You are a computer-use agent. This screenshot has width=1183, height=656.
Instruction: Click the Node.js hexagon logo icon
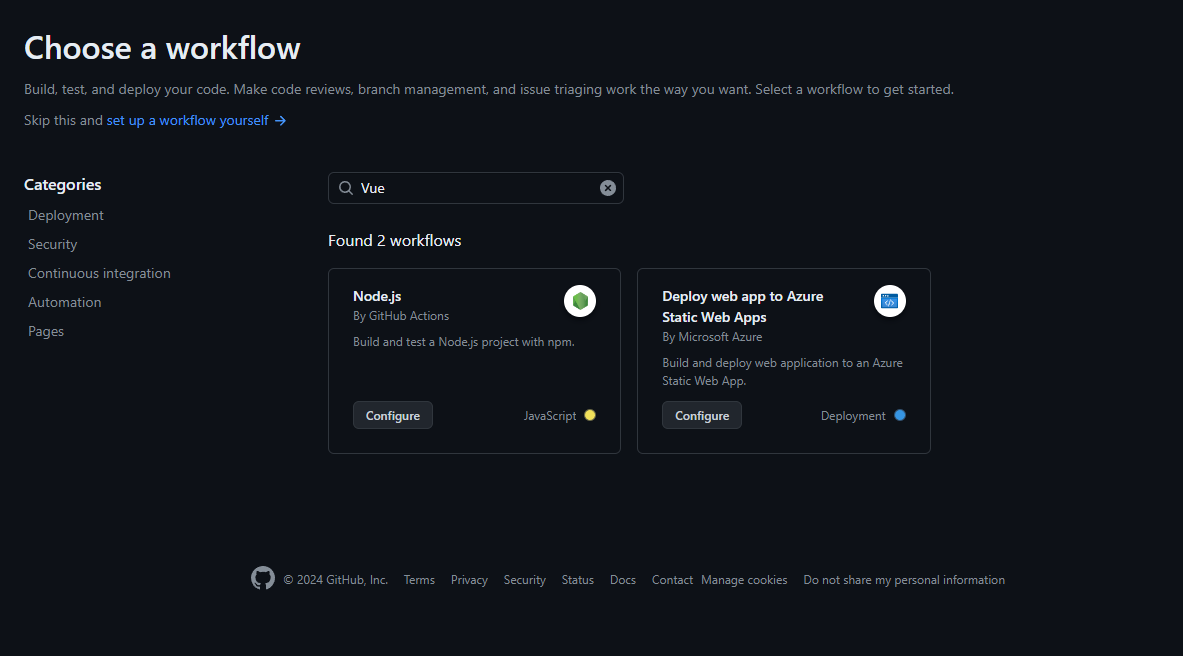579,301
